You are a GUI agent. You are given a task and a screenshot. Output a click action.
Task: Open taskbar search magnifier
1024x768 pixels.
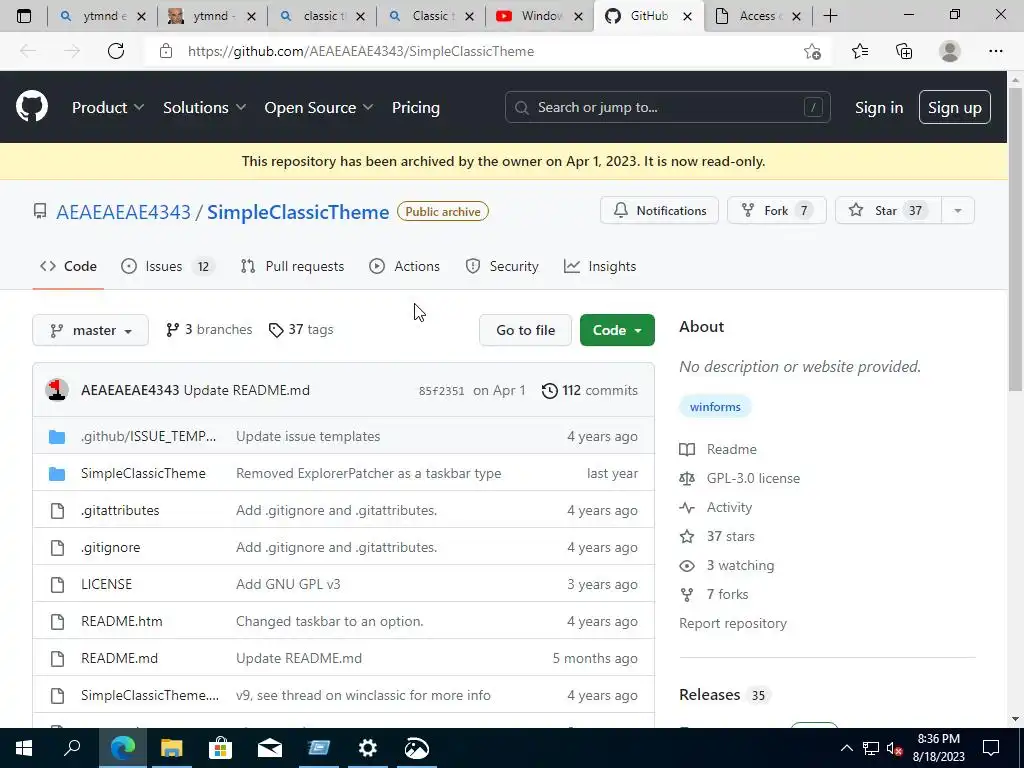point(72,748)
